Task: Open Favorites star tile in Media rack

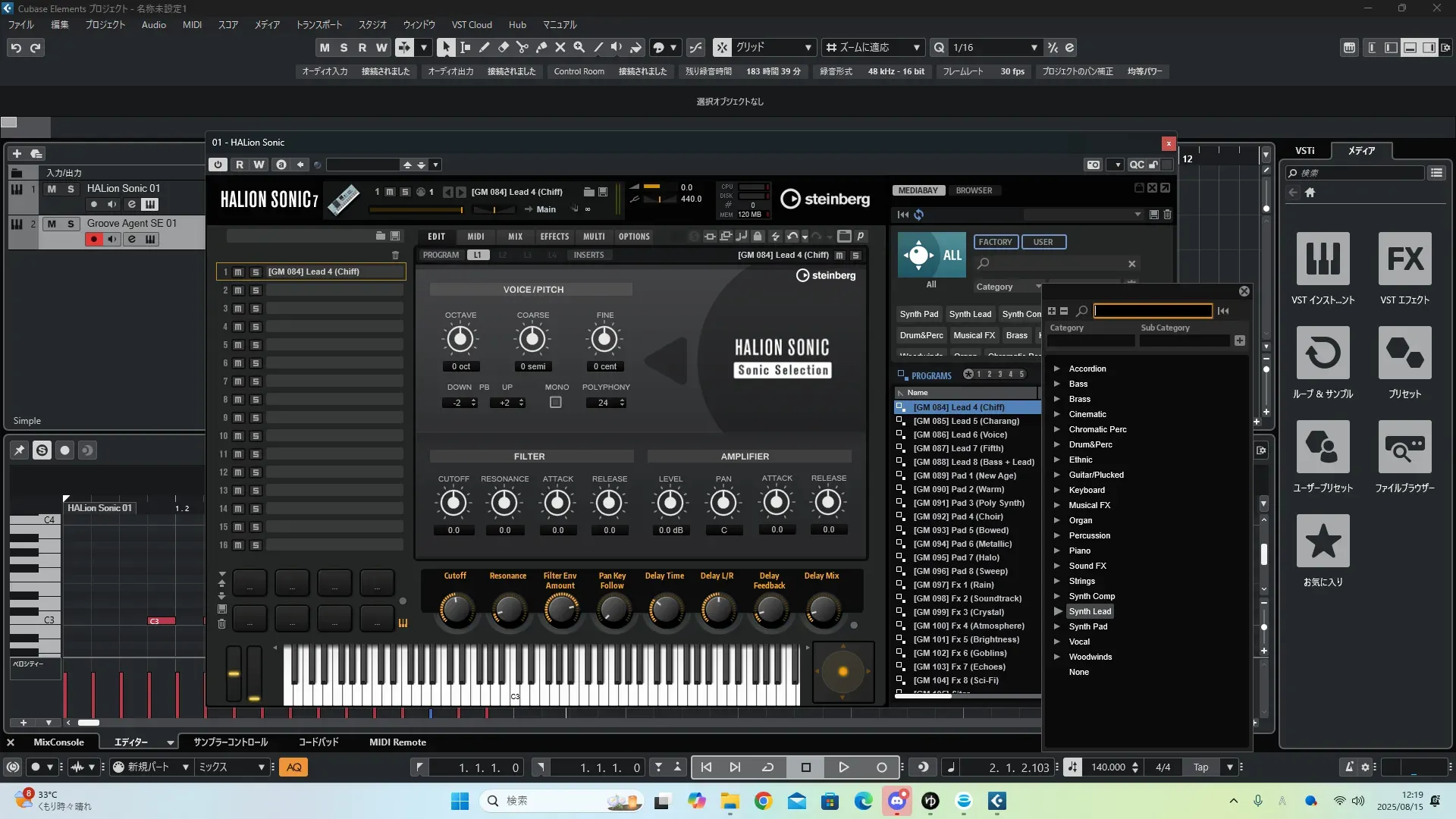Action: point(1323,541)
